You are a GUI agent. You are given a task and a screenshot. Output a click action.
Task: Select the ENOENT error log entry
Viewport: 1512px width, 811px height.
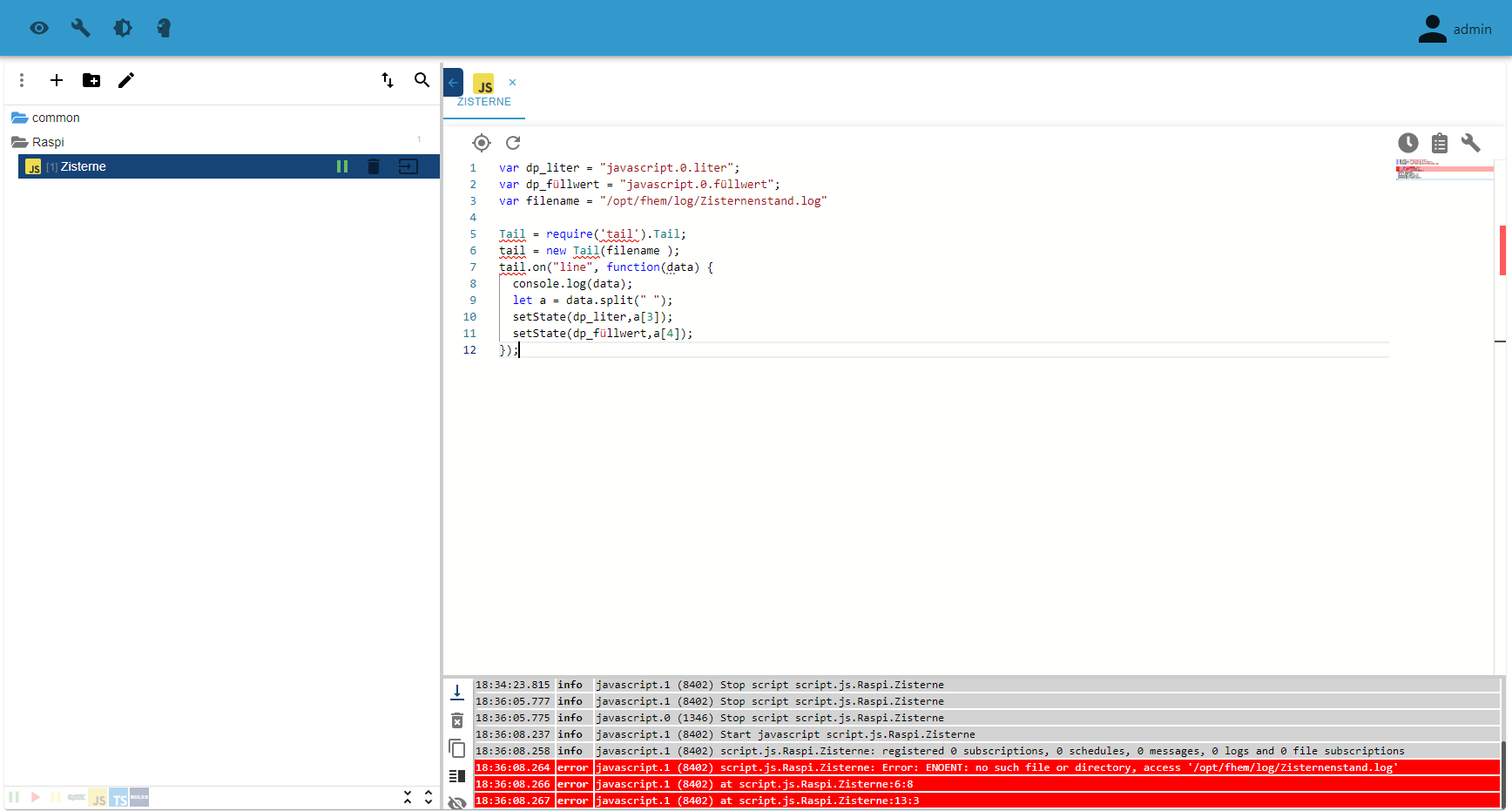[987, 767]
